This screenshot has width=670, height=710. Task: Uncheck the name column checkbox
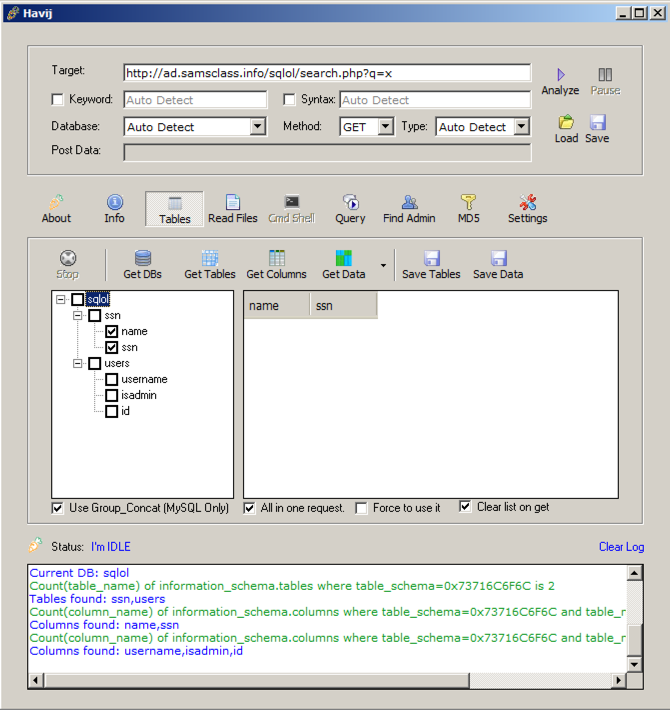pyautogui.click(x=111, y=331)
